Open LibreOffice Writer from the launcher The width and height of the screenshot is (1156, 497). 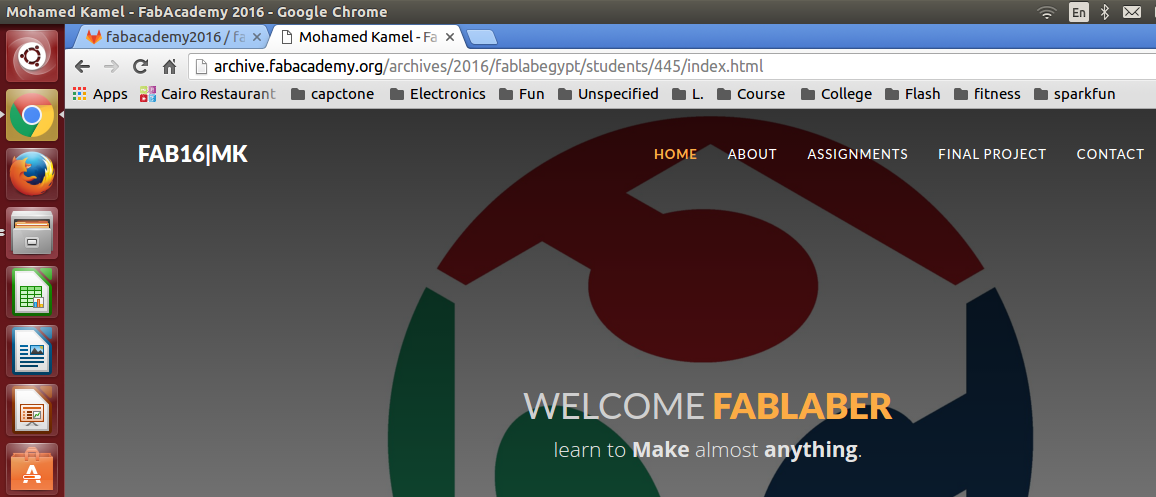pyautogui.click(x=32, y=351)
